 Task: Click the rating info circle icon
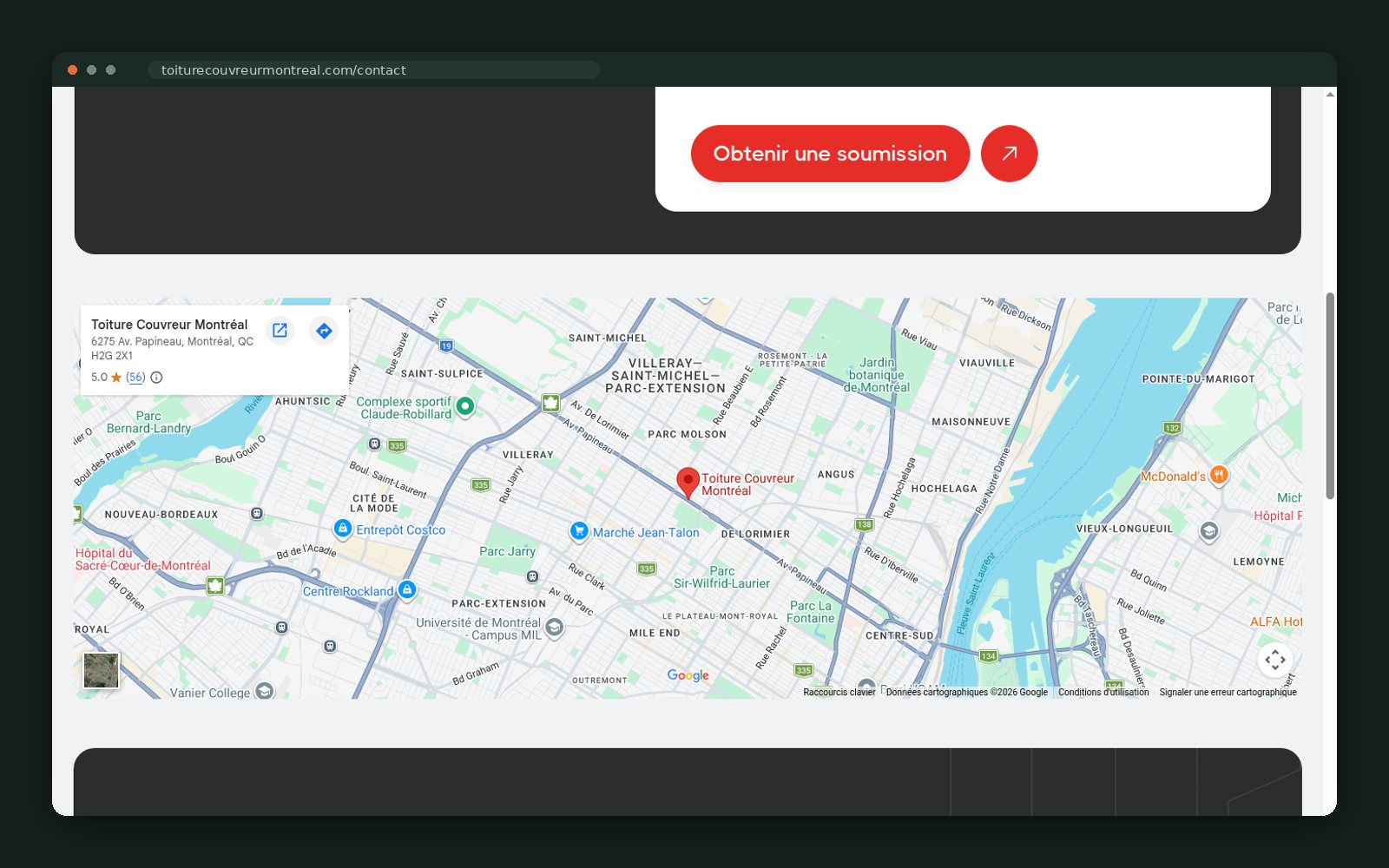tap(156, 378)
